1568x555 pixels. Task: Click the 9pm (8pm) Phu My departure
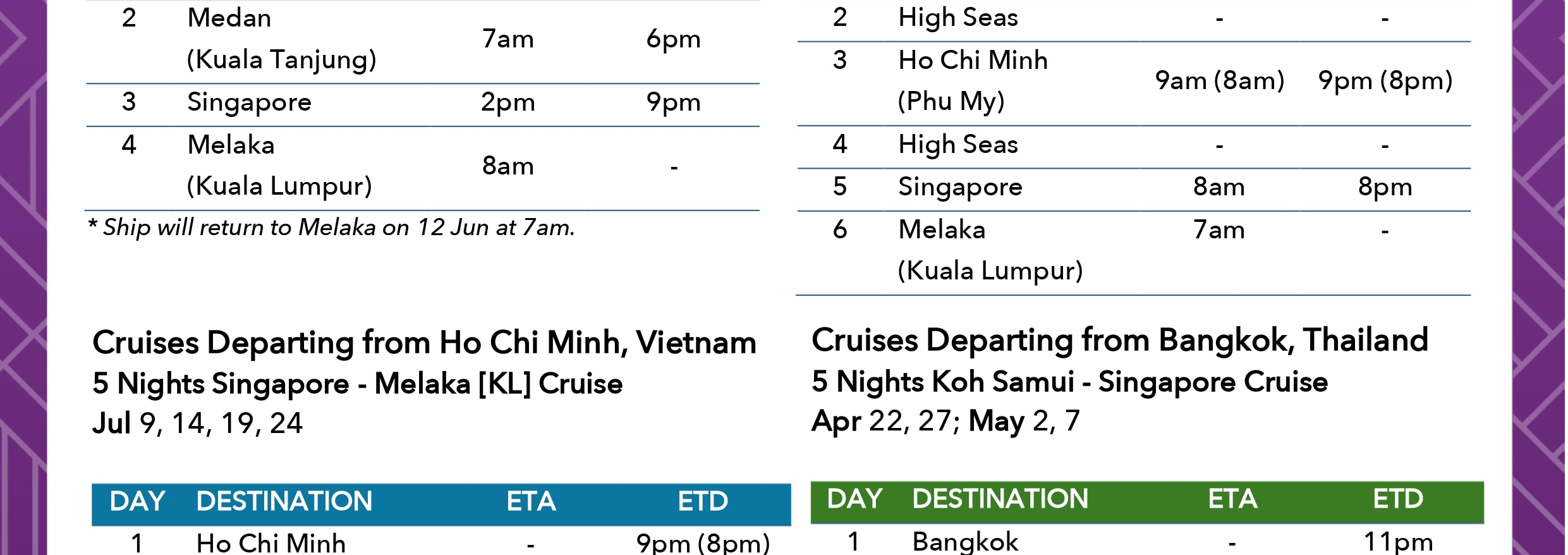point(1385,81)
